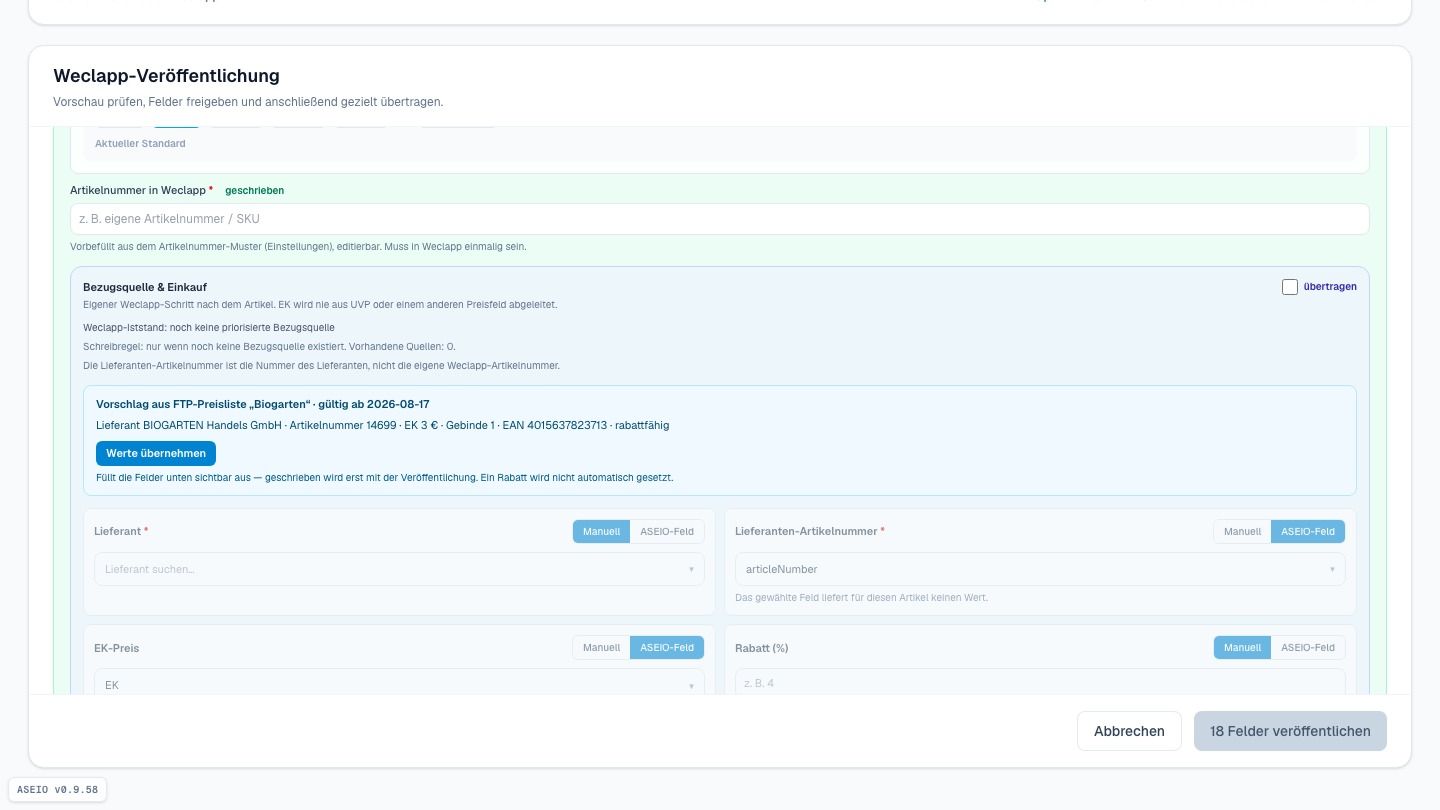1440x810 pixels.
Task: Click the "Bezugsquelle & Einkauf" section title
Action: pos(145,287)
